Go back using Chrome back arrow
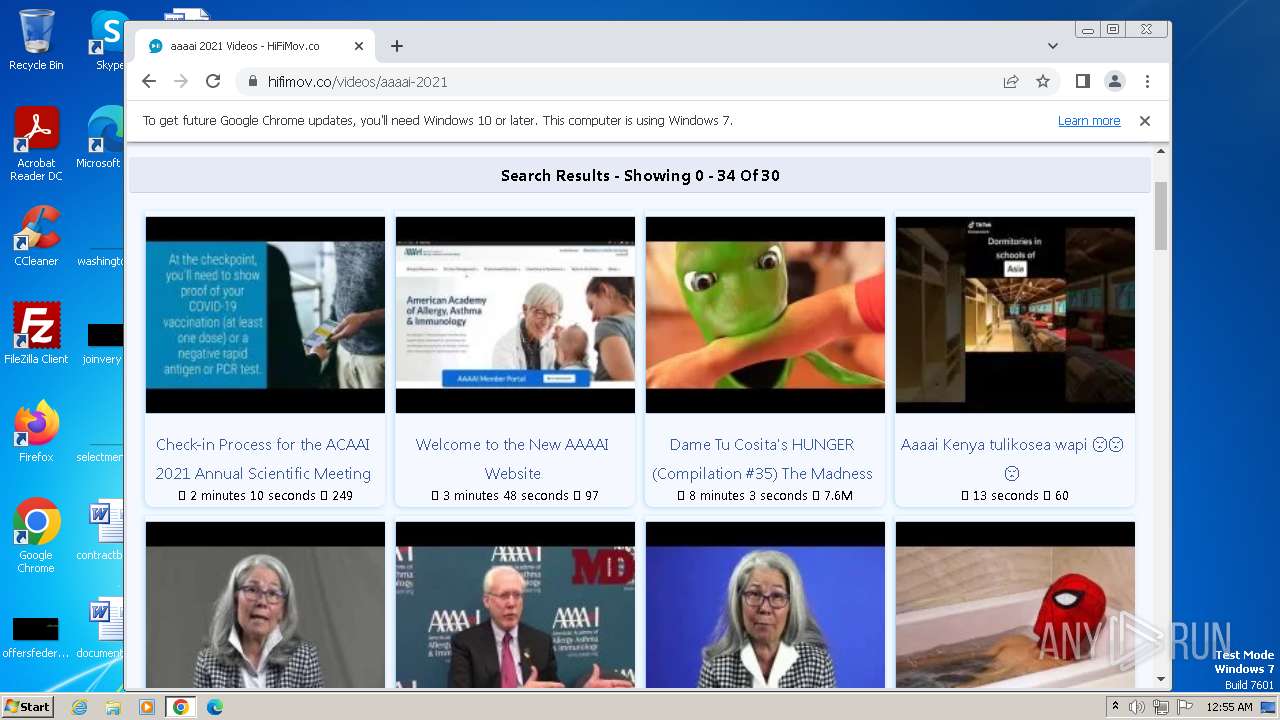The height and width of the screenshot is (720, 1280). pos(149,82)
